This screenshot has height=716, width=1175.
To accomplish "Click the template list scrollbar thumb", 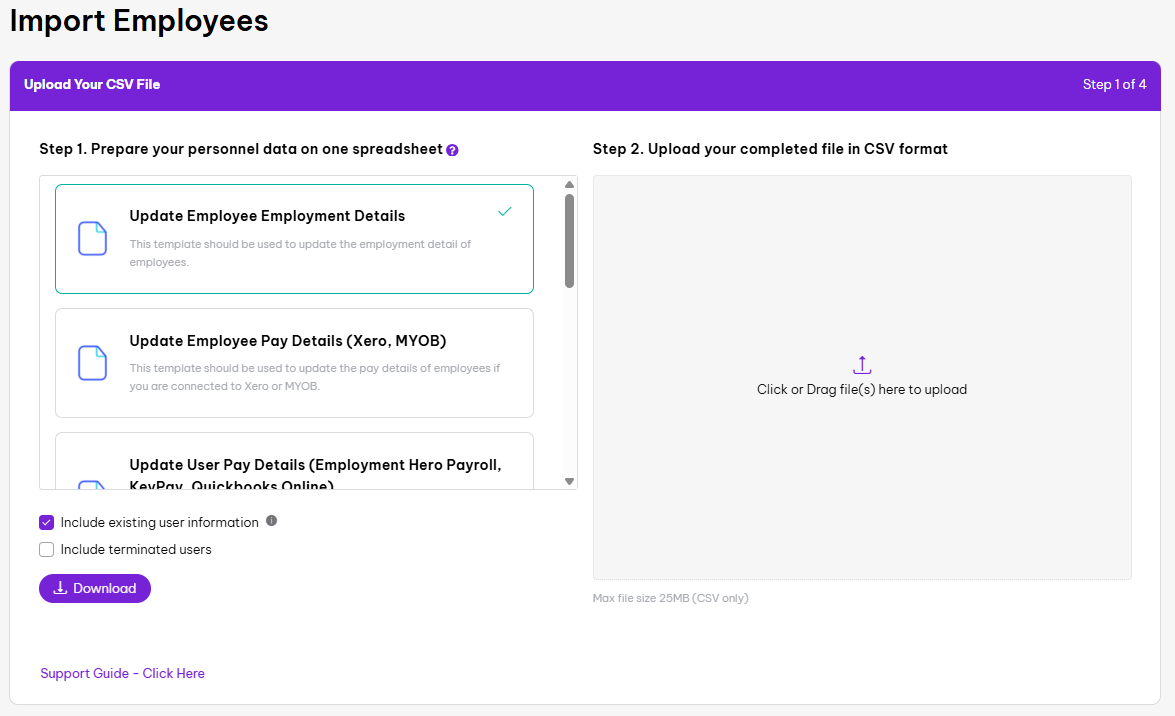I will [569, 240].
